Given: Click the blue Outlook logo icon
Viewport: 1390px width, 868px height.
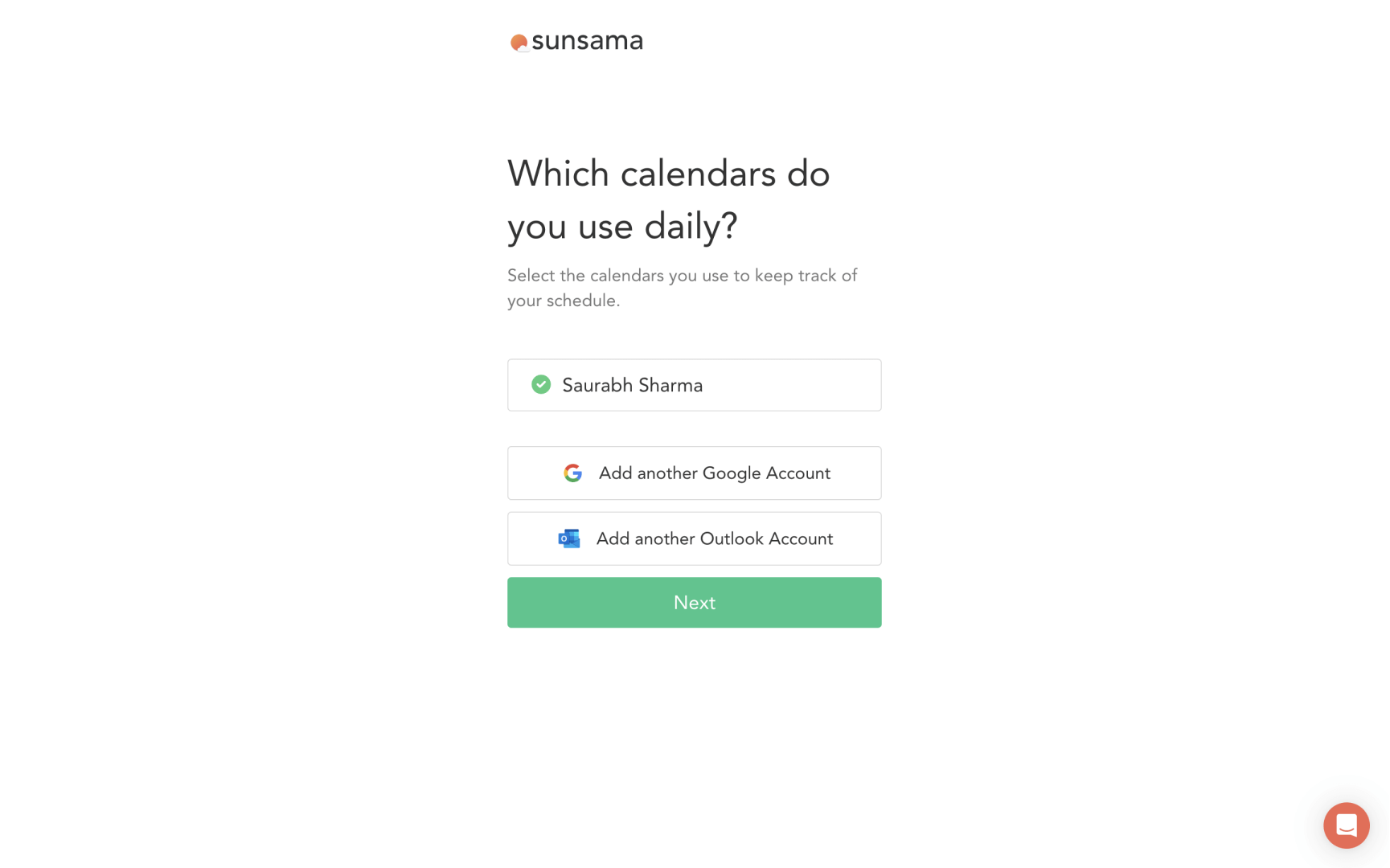Looking at the screenshot, I should click(x=569, y=538).
